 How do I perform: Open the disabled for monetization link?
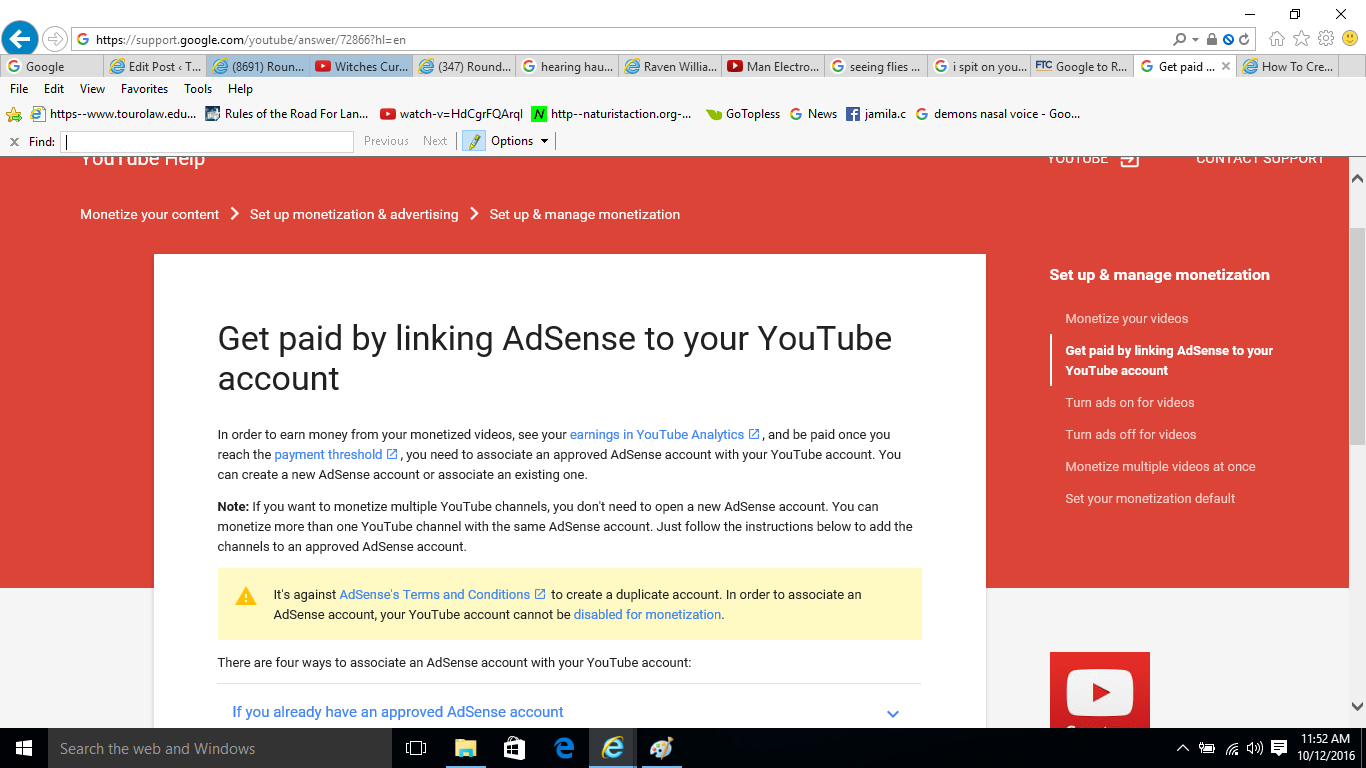[x=647, y=614]
